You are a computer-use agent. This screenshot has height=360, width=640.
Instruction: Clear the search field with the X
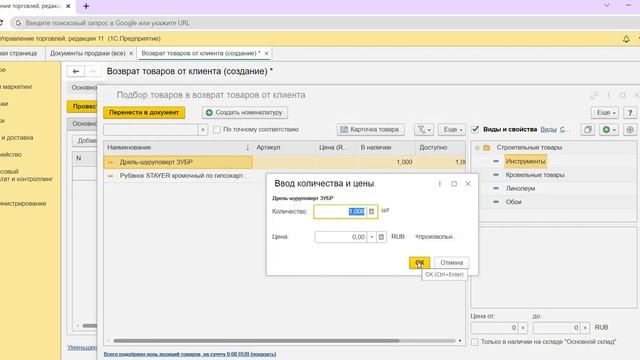(x=203, y=130)
